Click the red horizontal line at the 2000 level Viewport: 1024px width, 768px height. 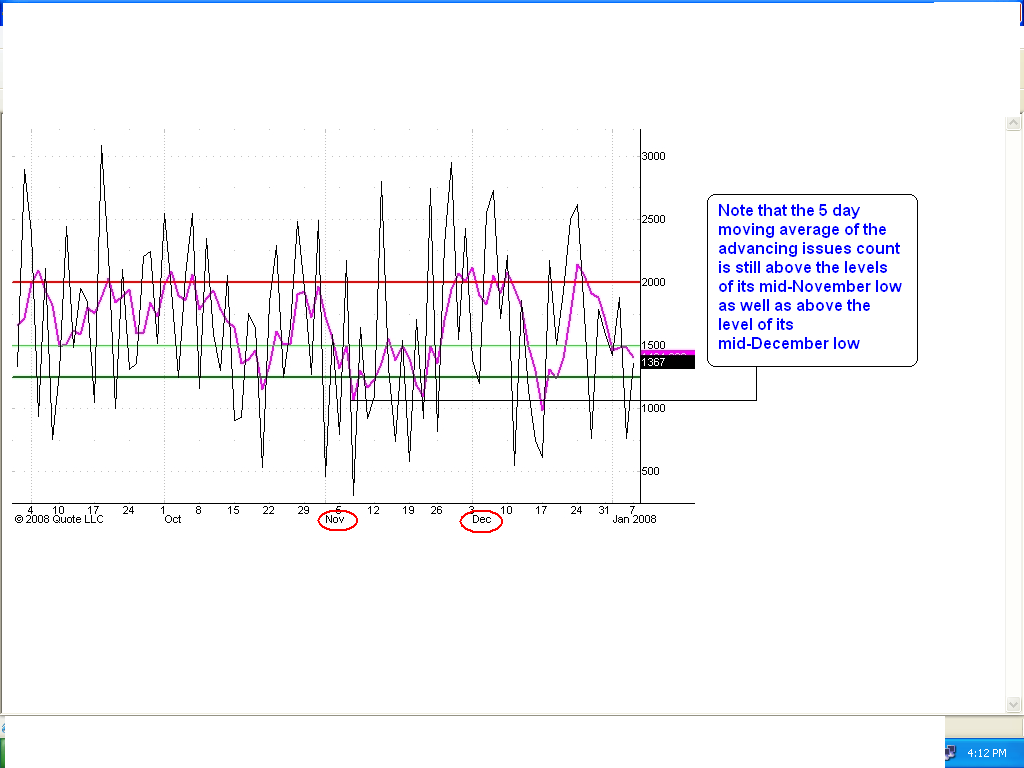(326, 282)
